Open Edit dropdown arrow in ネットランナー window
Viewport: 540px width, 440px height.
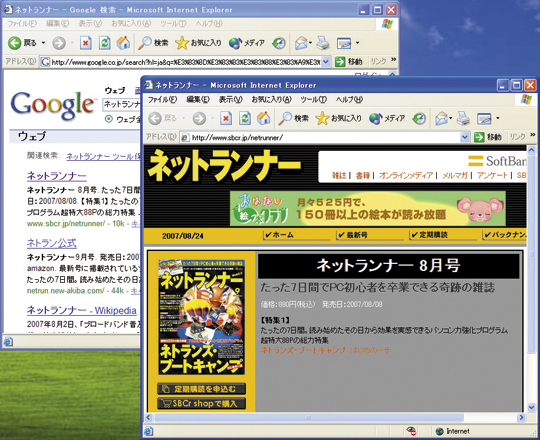click(x=498, y=118)
